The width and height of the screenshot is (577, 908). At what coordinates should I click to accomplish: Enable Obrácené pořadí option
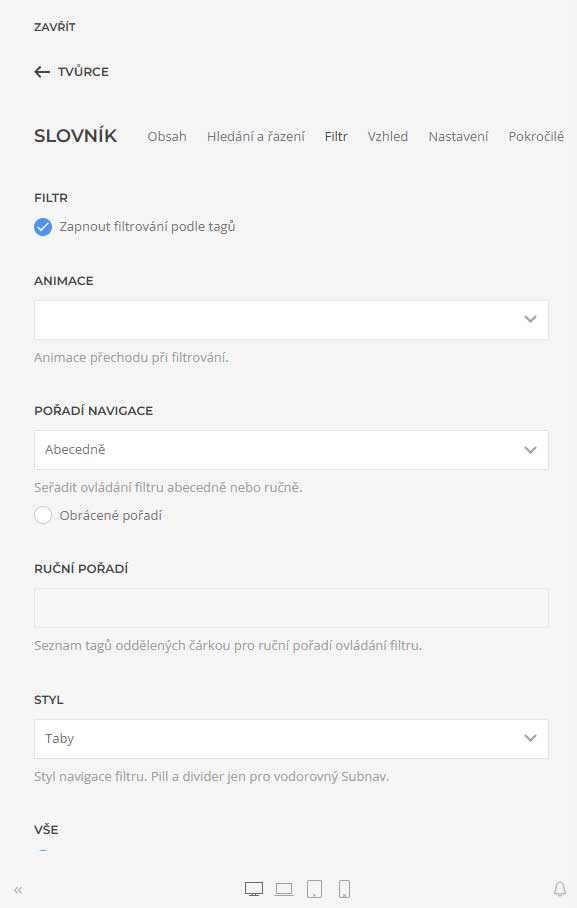pos(43,515)
